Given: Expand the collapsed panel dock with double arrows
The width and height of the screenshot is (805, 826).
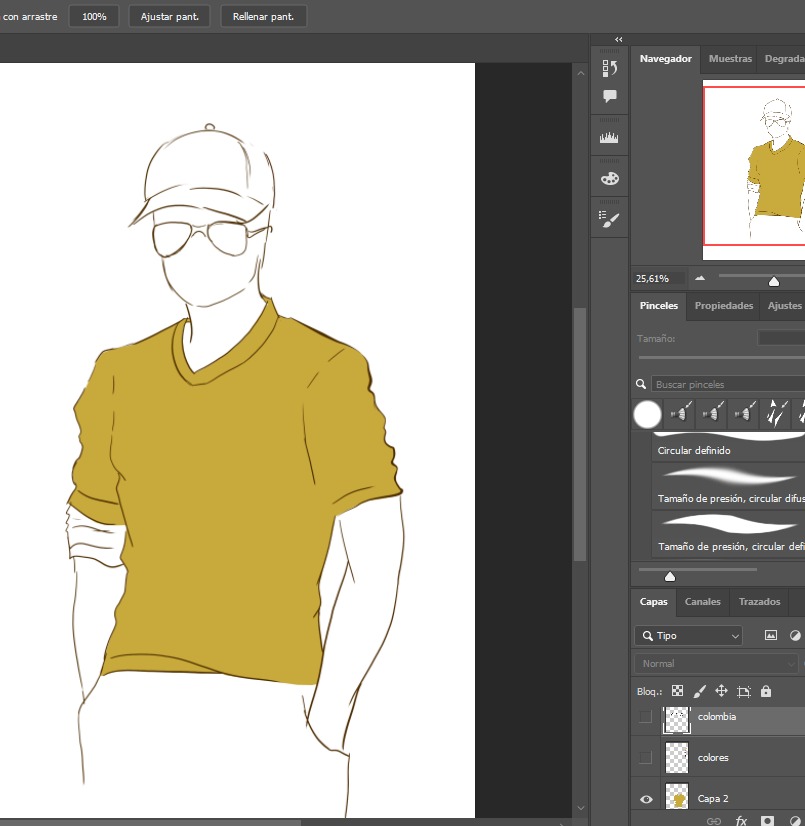Looking at the screenshot, I should (619, 40).
